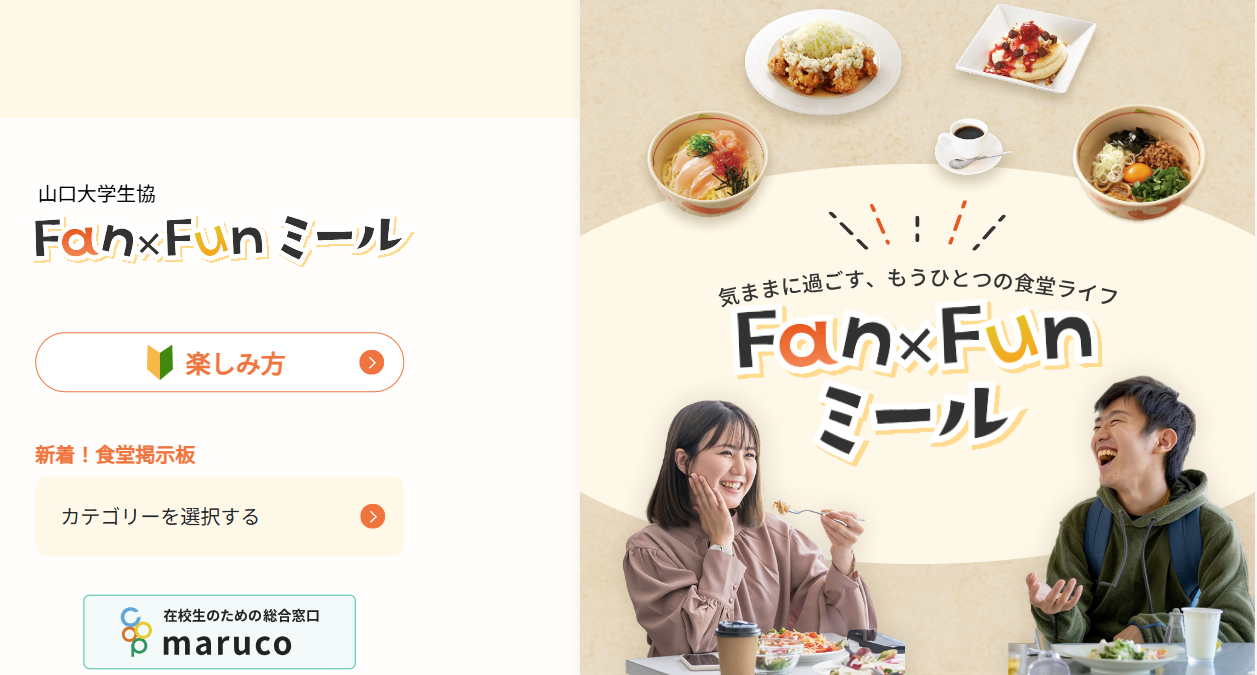Click the coffee cup image
Viewport: 1257px width, 675px height.
(x=970, y=145)
